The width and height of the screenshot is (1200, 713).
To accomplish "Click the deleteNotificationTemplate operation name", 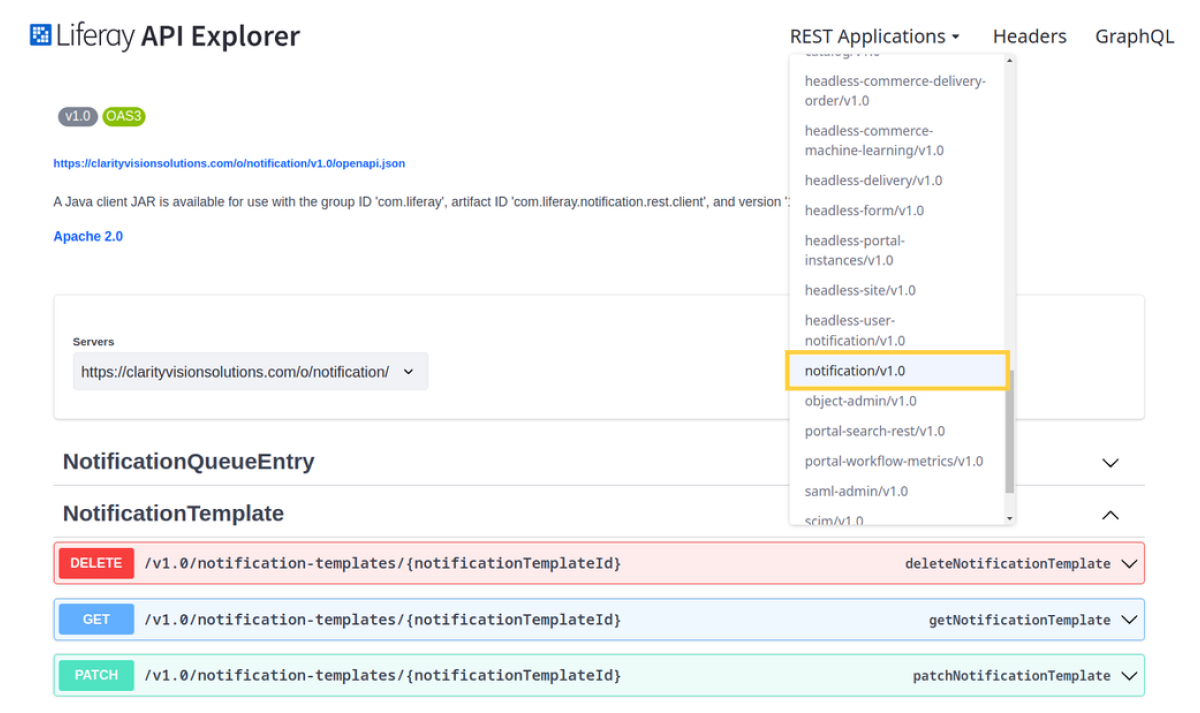I will pyautogui.click(x=1007, y=563).
